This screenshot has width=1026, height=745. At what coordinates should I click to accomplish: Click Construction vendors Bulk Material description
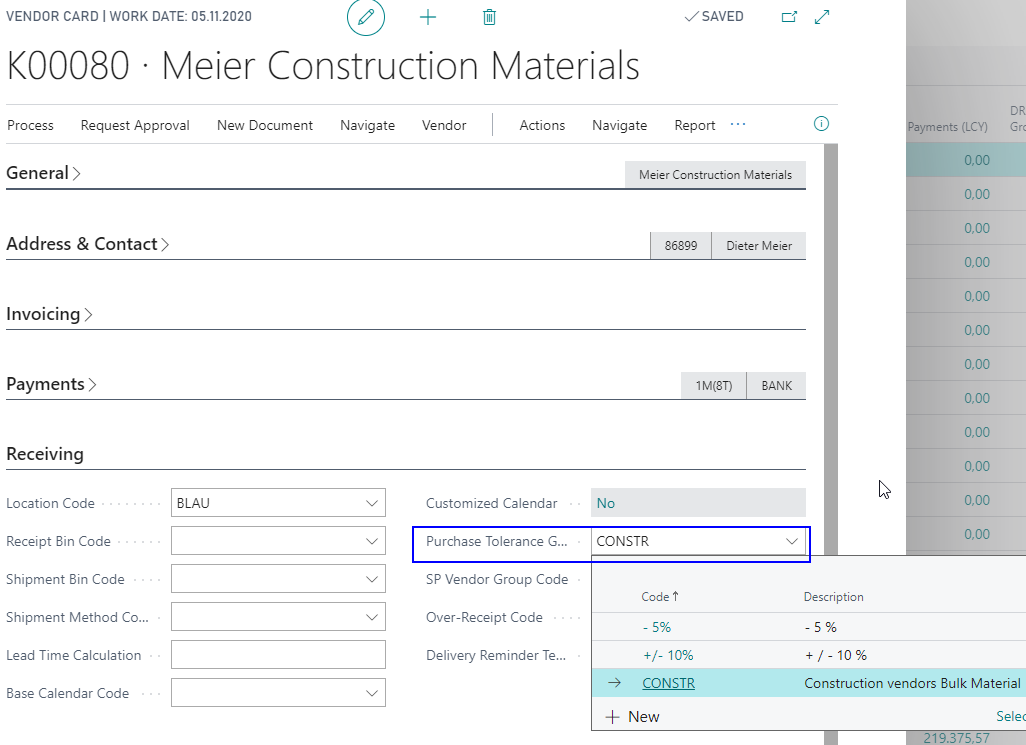tap(912, 683)
